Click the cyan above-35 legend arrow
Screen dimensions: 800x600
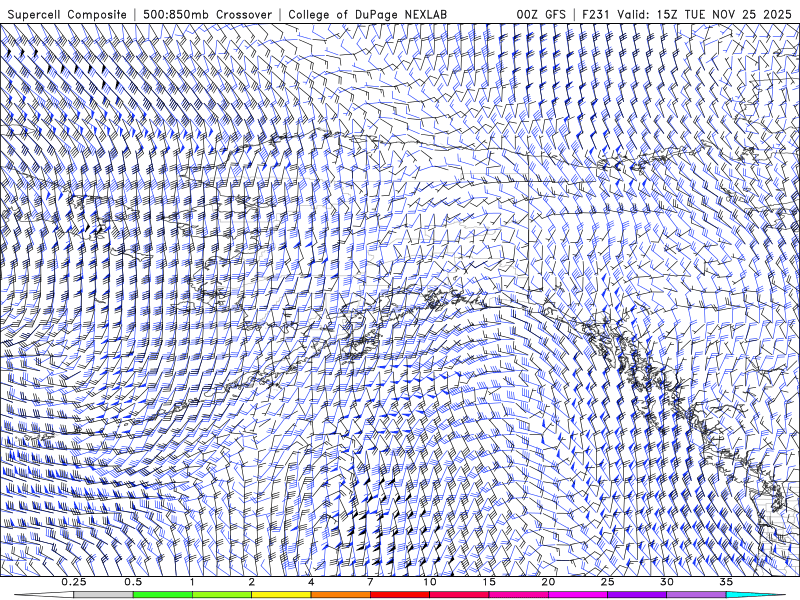click(x=756, y=595)
